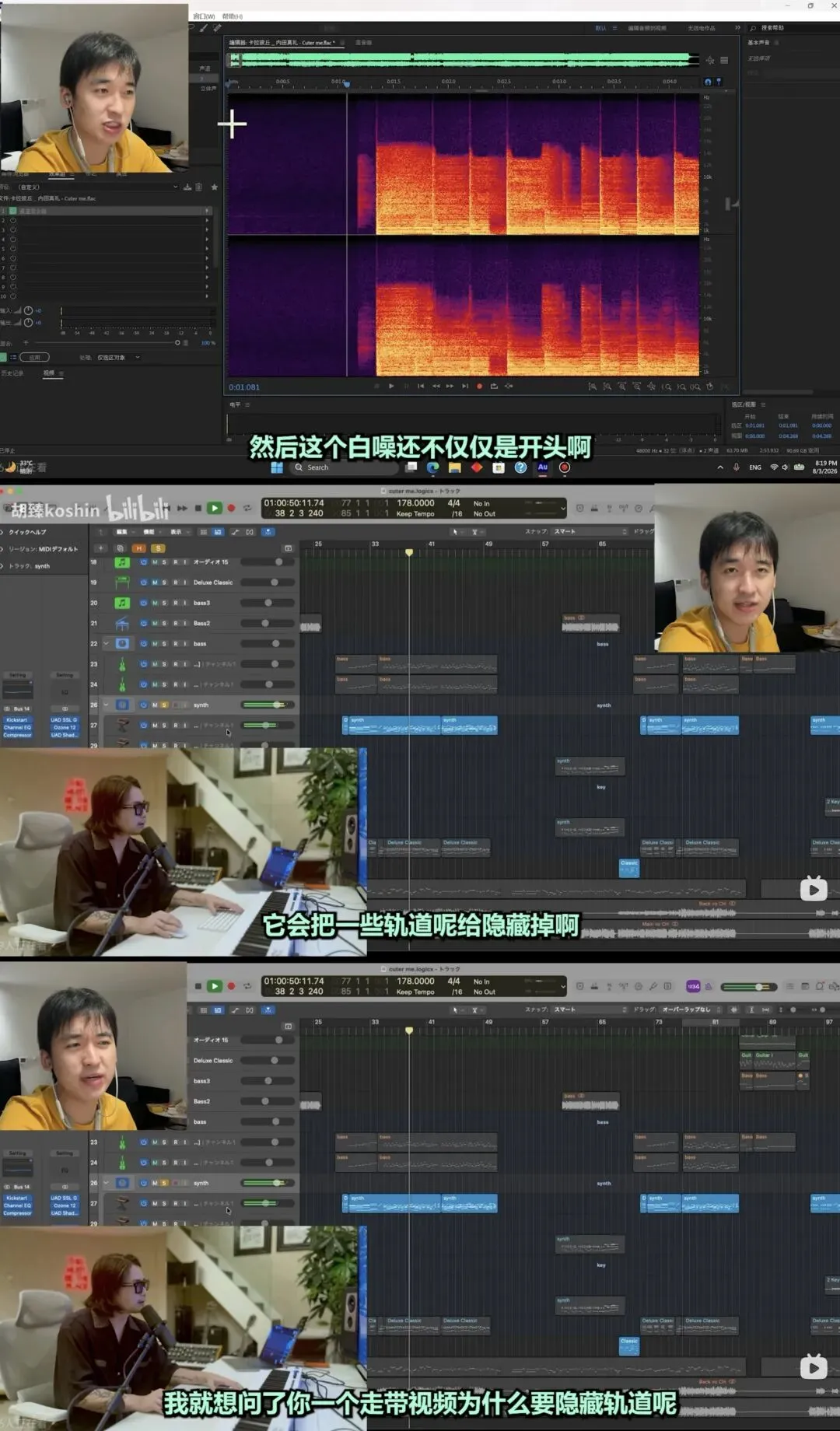Click the save preset icon in the effects rack

187,187
